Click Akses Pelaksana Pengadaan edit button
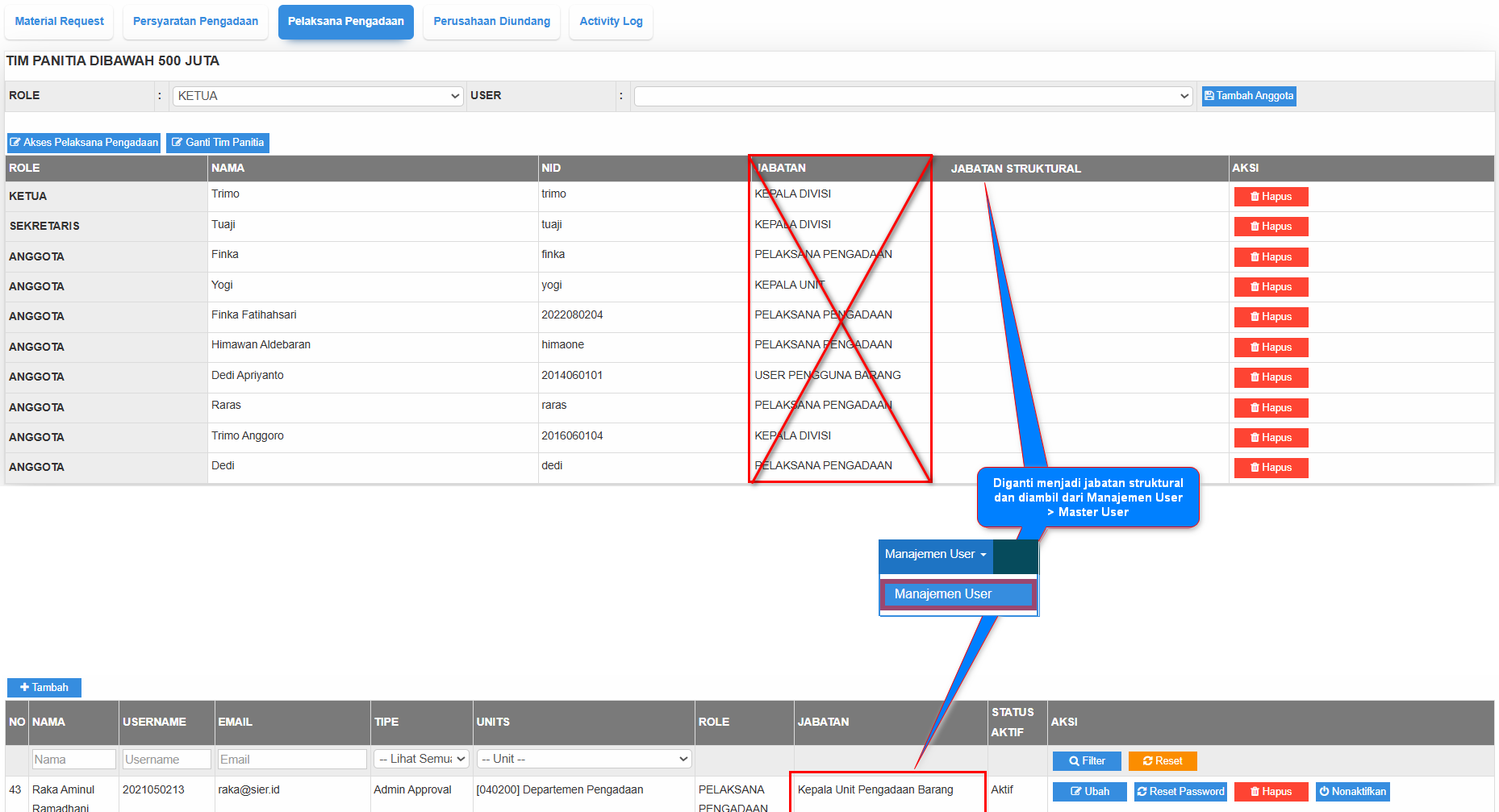This screenshot has height=812, width=1499. tap(84, 143)
